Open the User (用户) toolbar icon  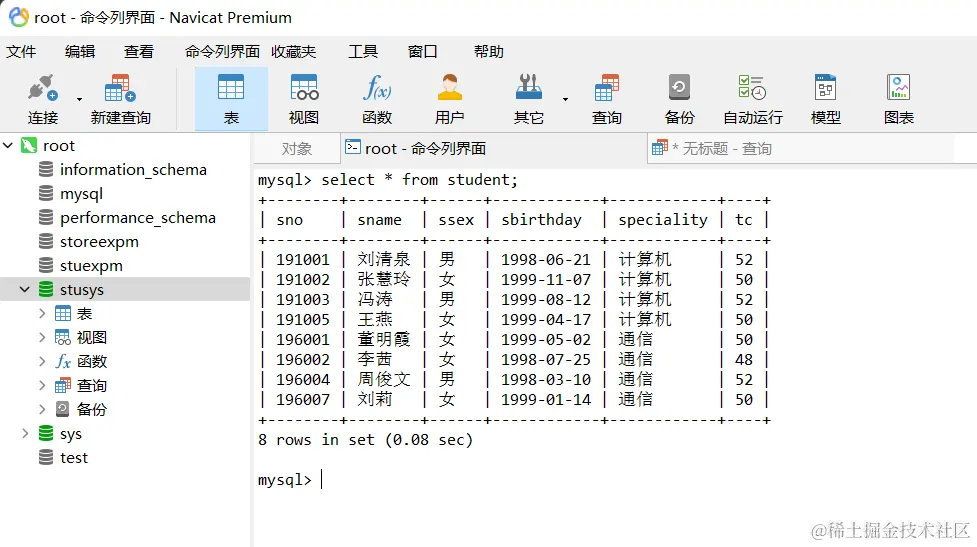pos(449,88)
